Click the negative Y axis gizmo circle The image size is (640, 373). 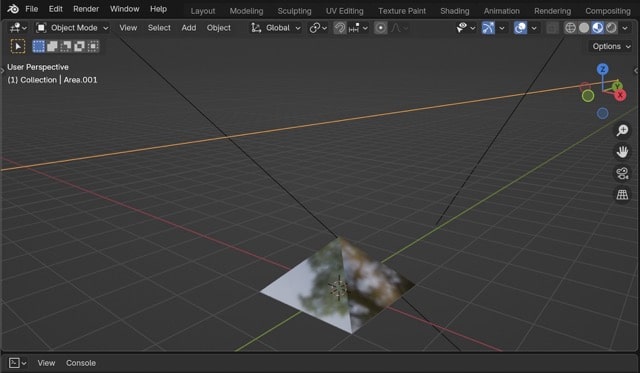point(588,96)
